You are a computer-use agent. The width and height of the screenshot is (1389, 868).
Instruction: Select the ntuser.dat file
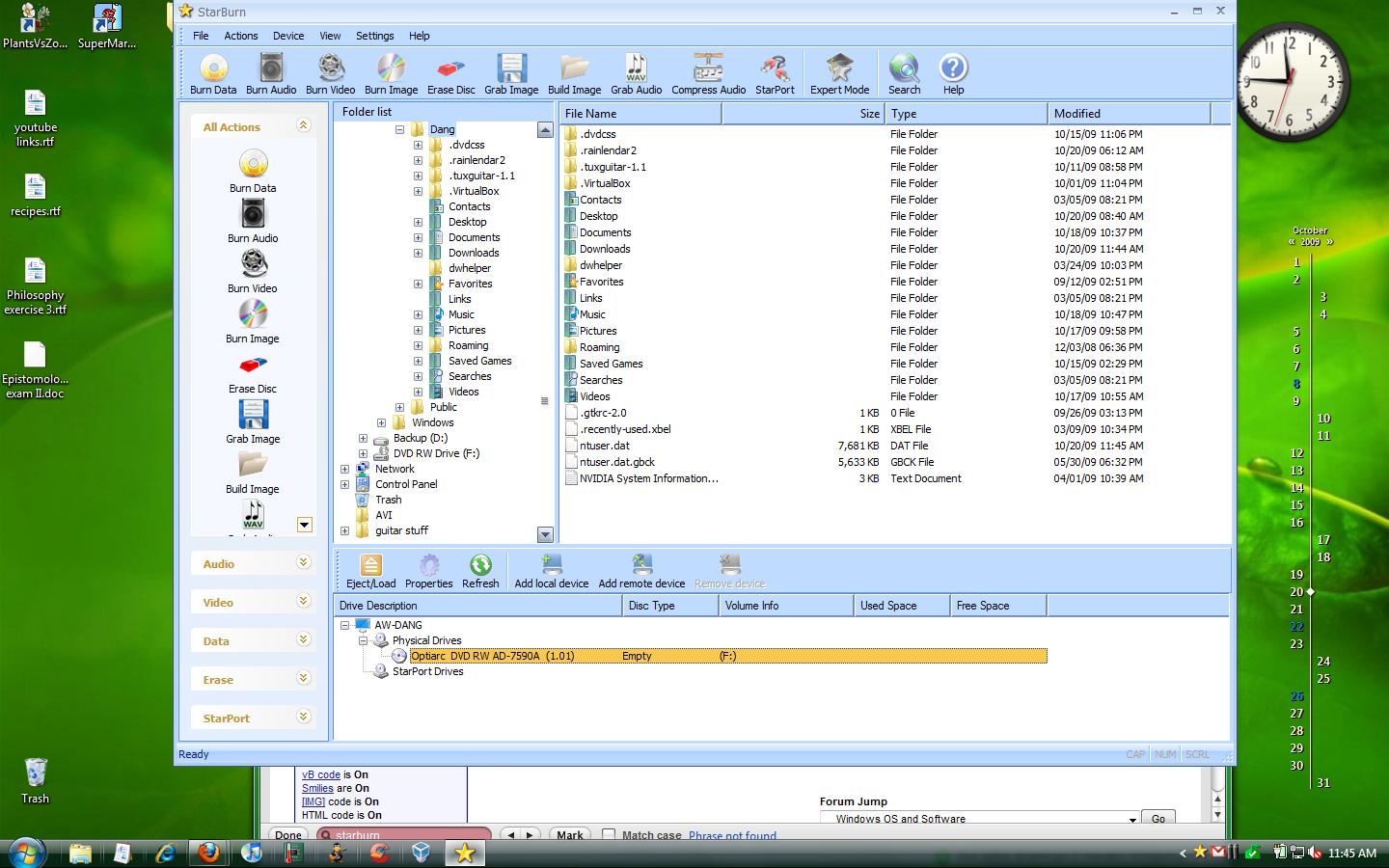[605, 446]
